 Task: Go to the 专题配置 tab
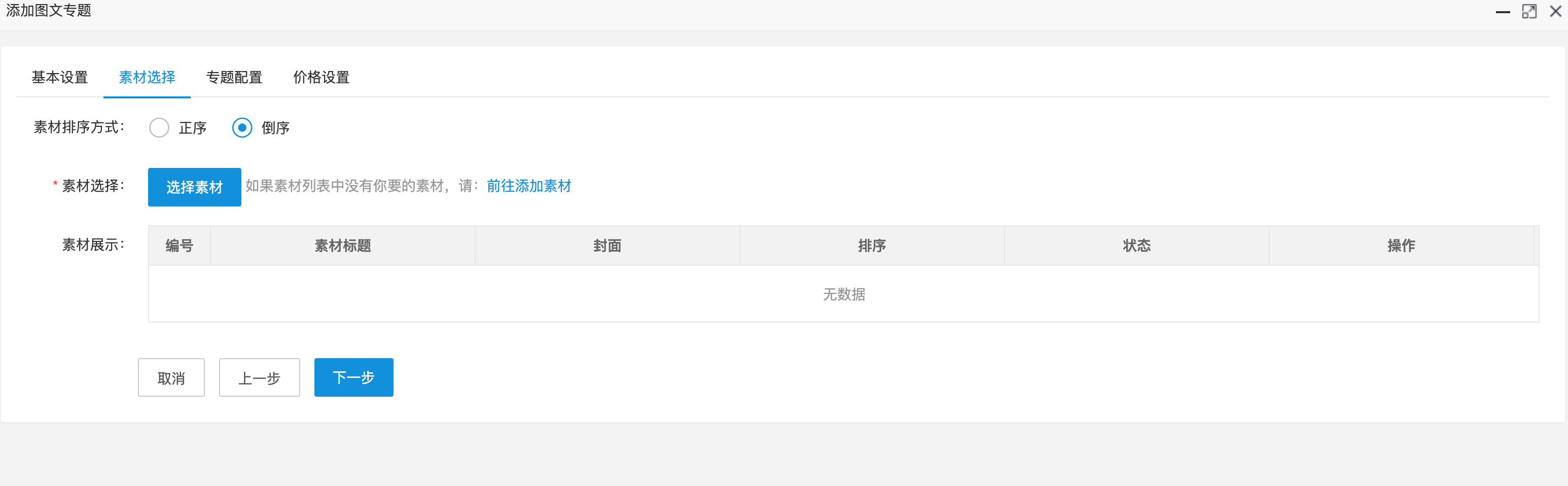(x=234, y=77)
